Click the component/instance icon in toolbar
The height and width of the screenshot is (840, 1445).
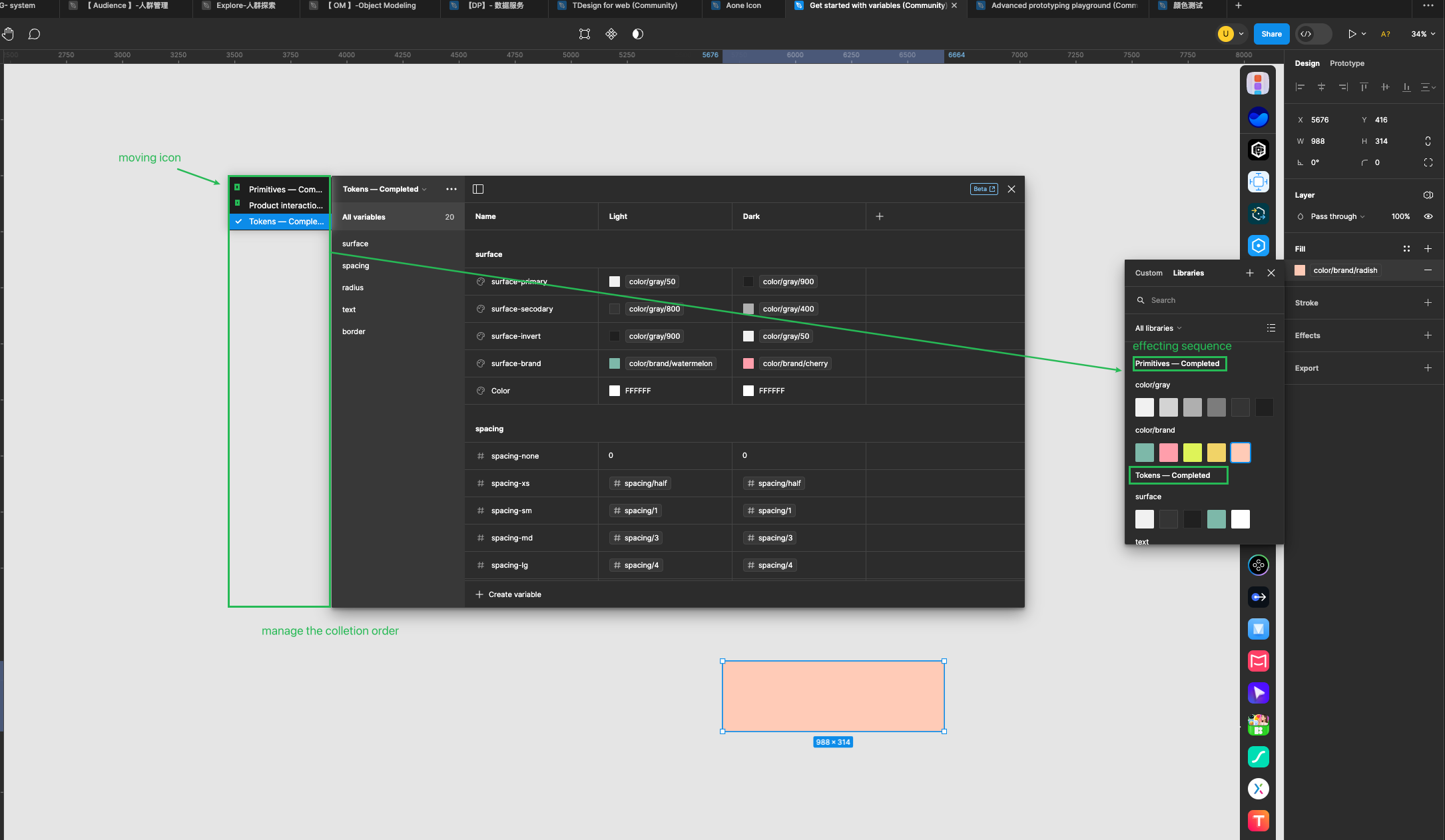611,34
